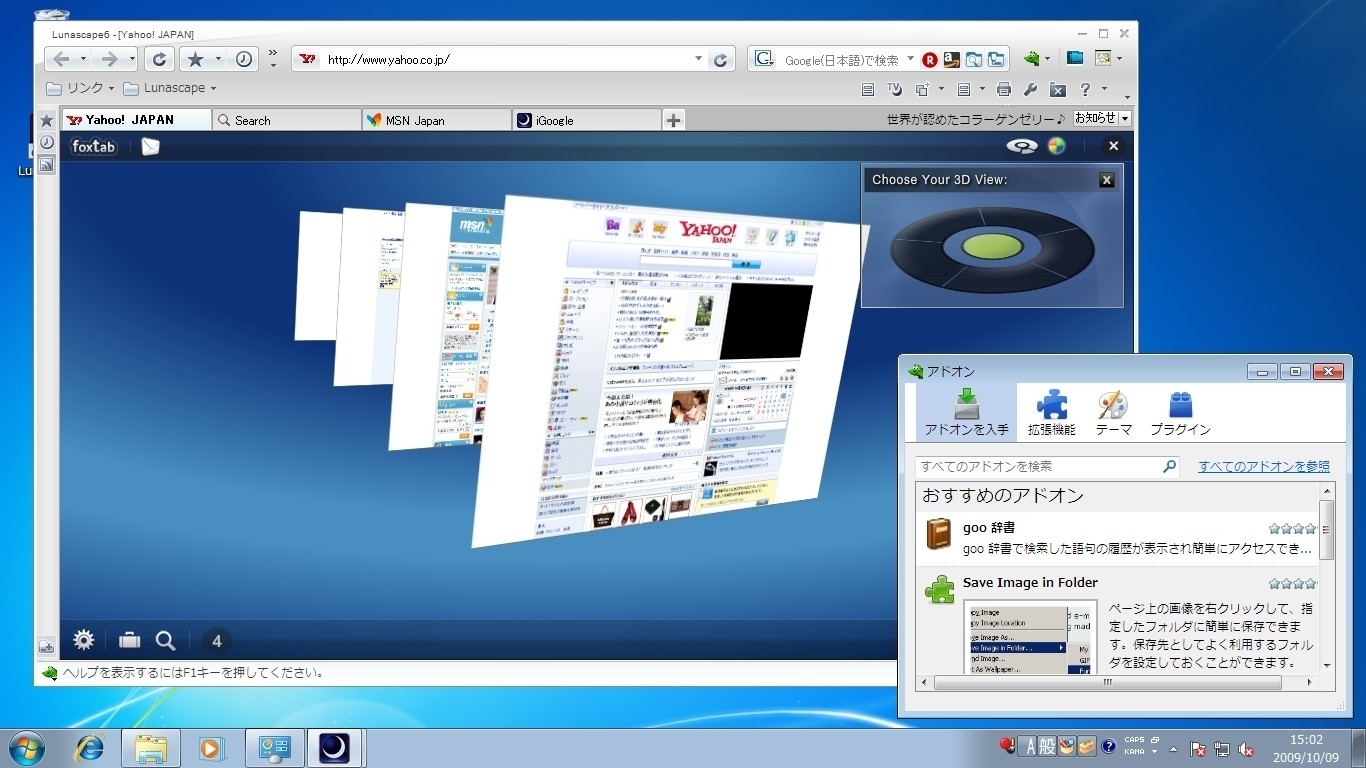Screen dimensions: 1366x768
Task: Click the FoxTab magnifier search icon
Action: pyautogui.click(x=166, y=640)
